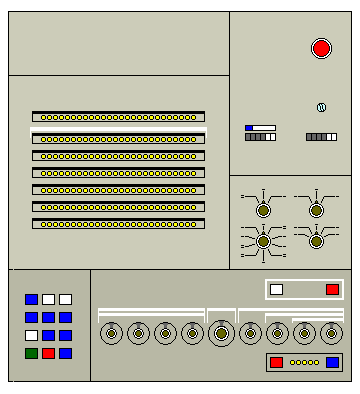Click the large center dial in dial row
This screenshot has width=360, height=394.
coord(221,333)
